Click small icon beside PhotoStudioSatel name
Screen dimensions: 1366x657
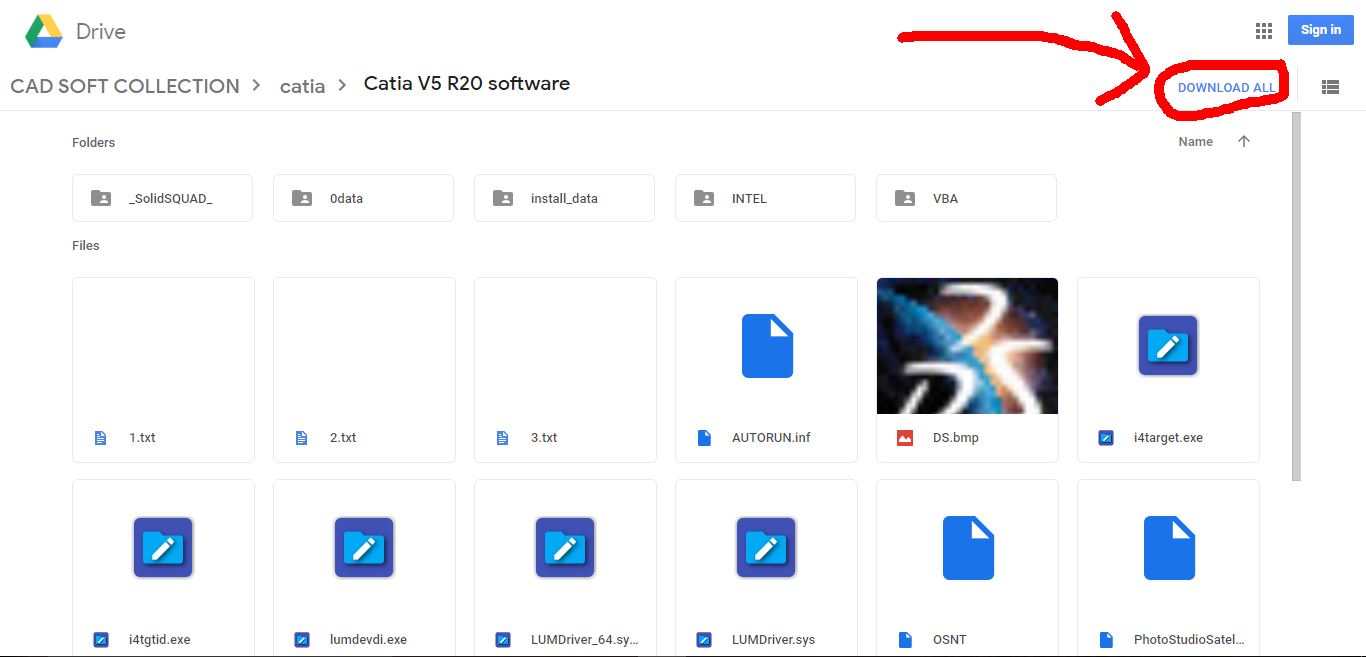tap(1106, 639)
